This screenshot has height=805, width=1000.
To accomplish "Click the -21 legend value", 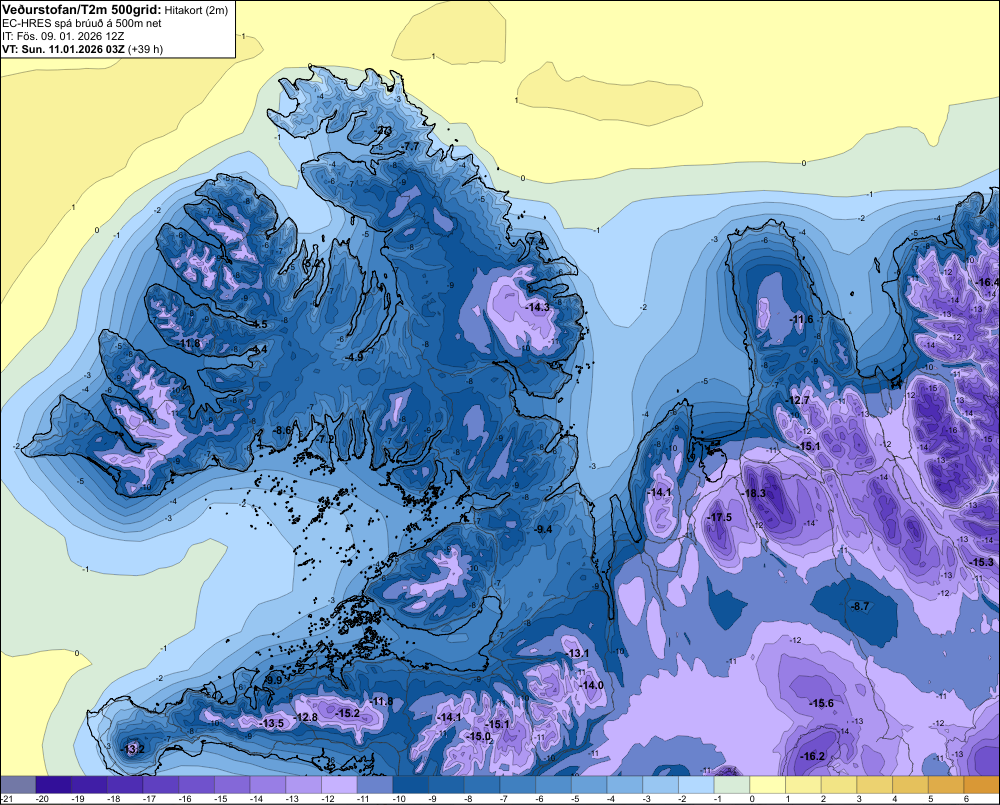I will tap(7, 799).
